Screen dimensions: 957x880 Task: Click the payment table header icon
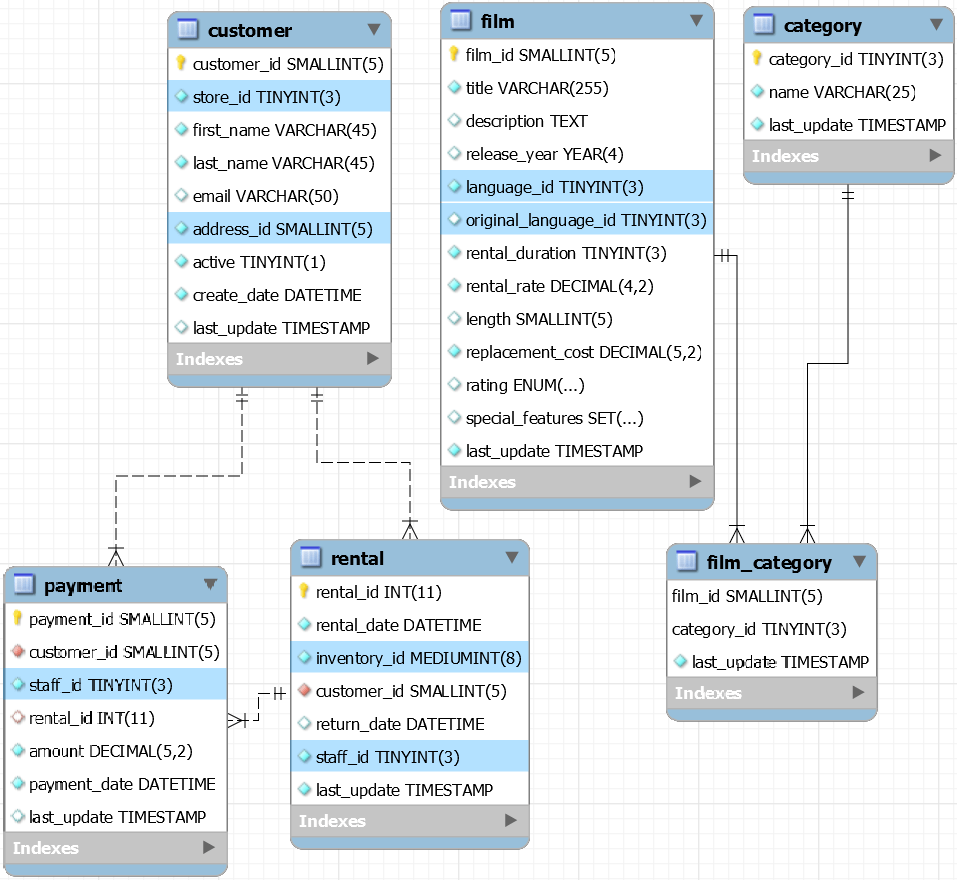24,584
